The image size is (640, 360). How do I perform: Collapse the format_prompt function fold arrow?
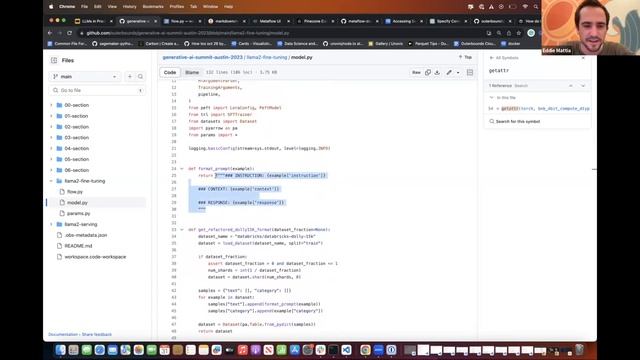[x=182, y=169]
